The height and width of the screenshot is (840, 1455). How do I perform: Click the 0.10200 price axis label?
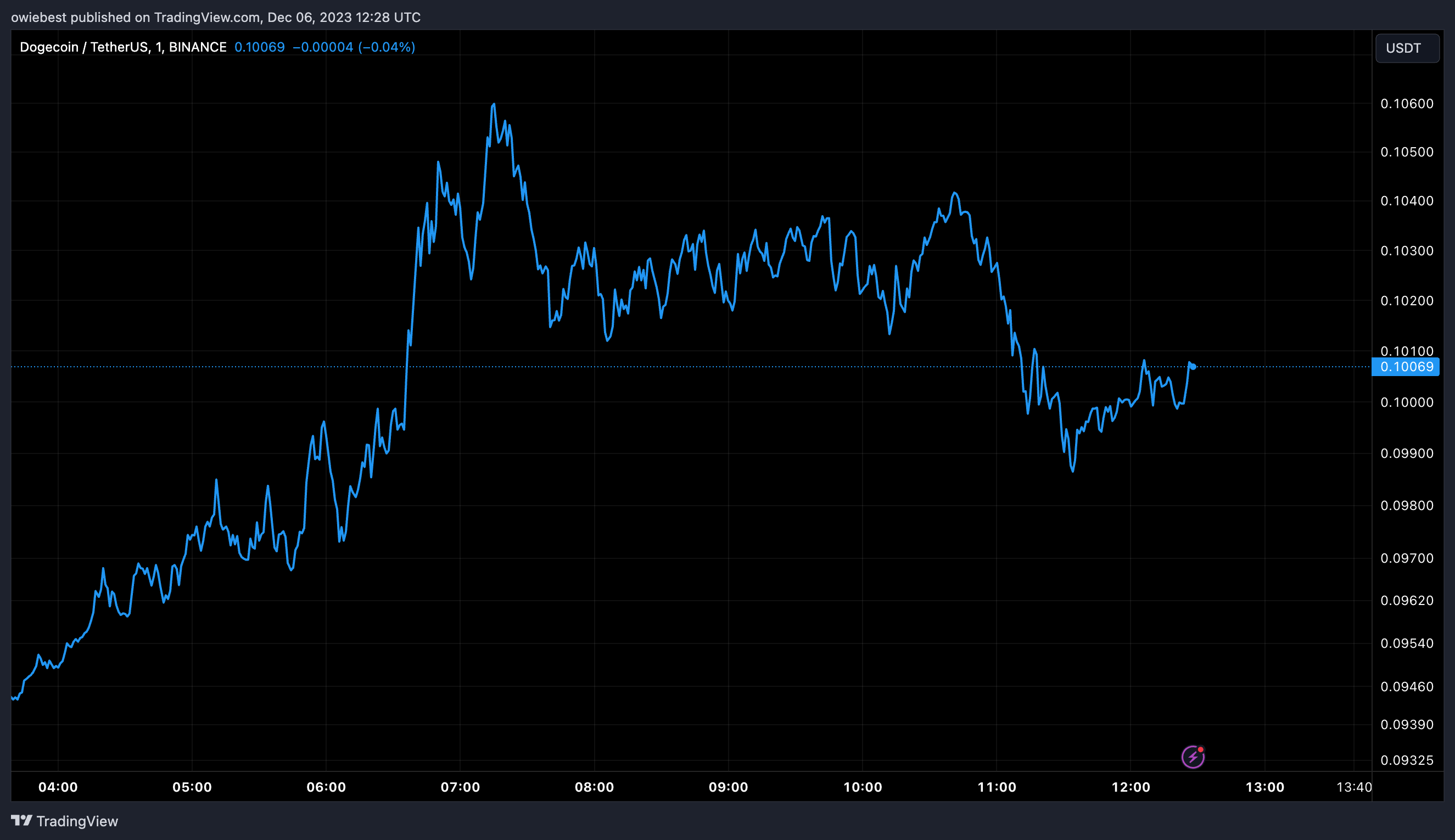coord(1407,300)
